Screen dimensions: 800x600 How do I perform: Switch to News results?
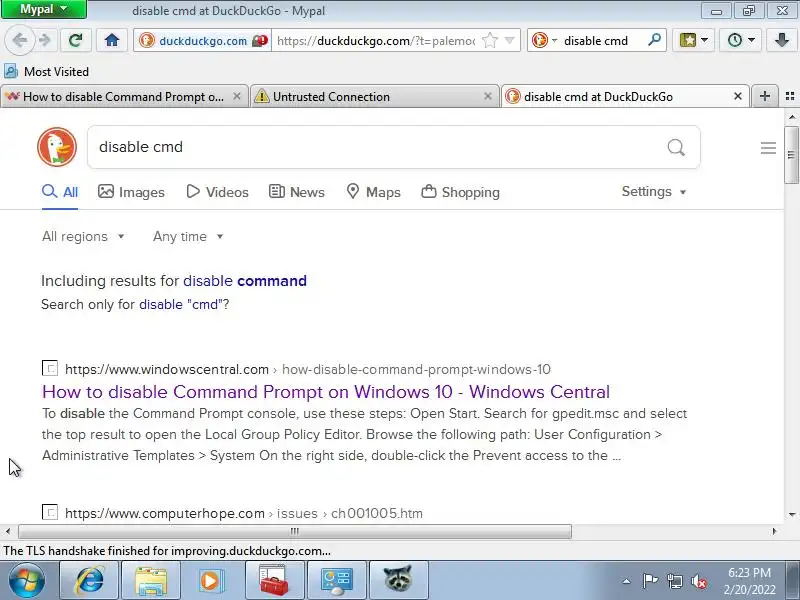296,192
